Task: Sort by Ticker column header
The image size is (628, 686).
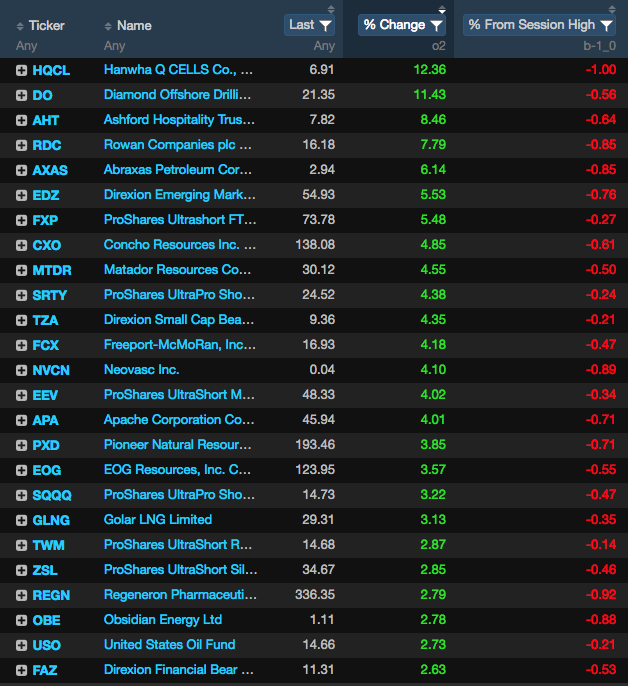Action: [x=40, y=26]
